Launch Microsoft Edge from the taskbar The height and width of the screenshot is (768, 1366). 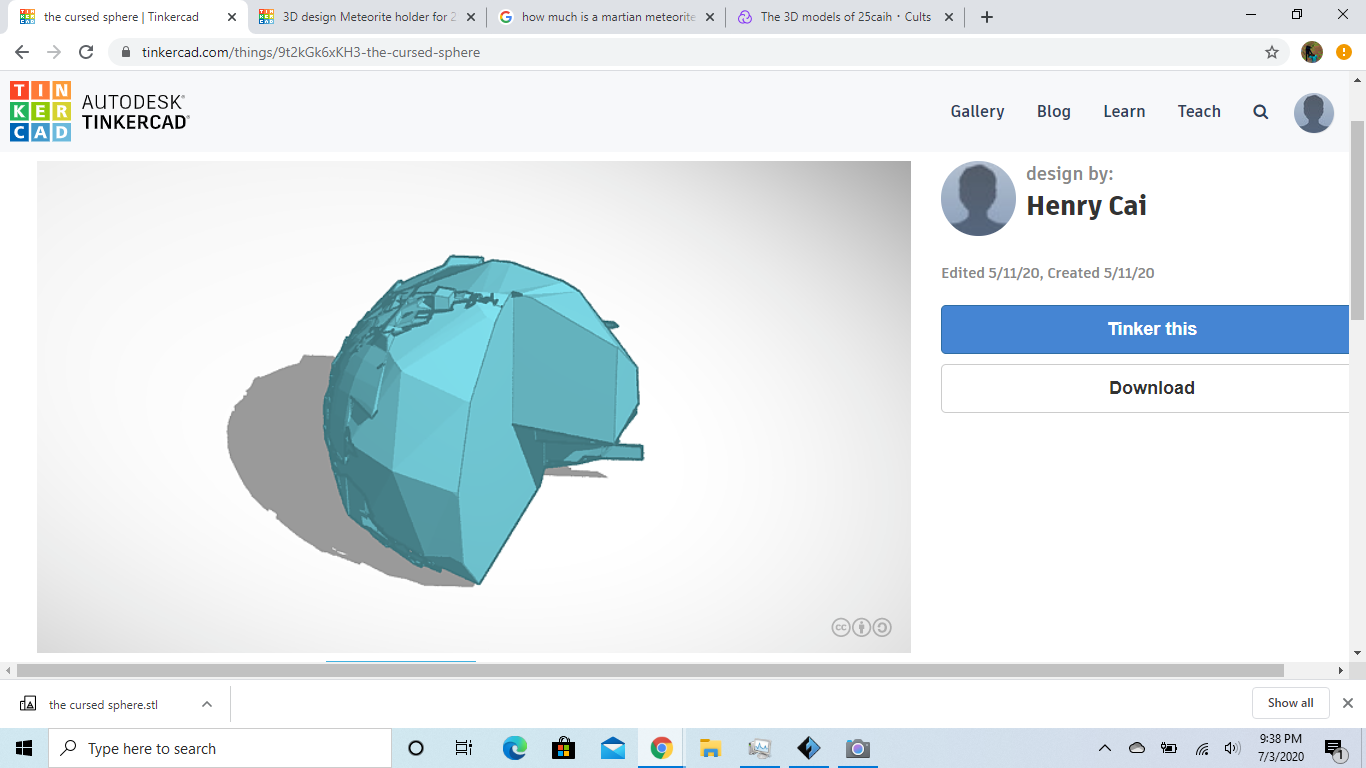pos(514,748)
